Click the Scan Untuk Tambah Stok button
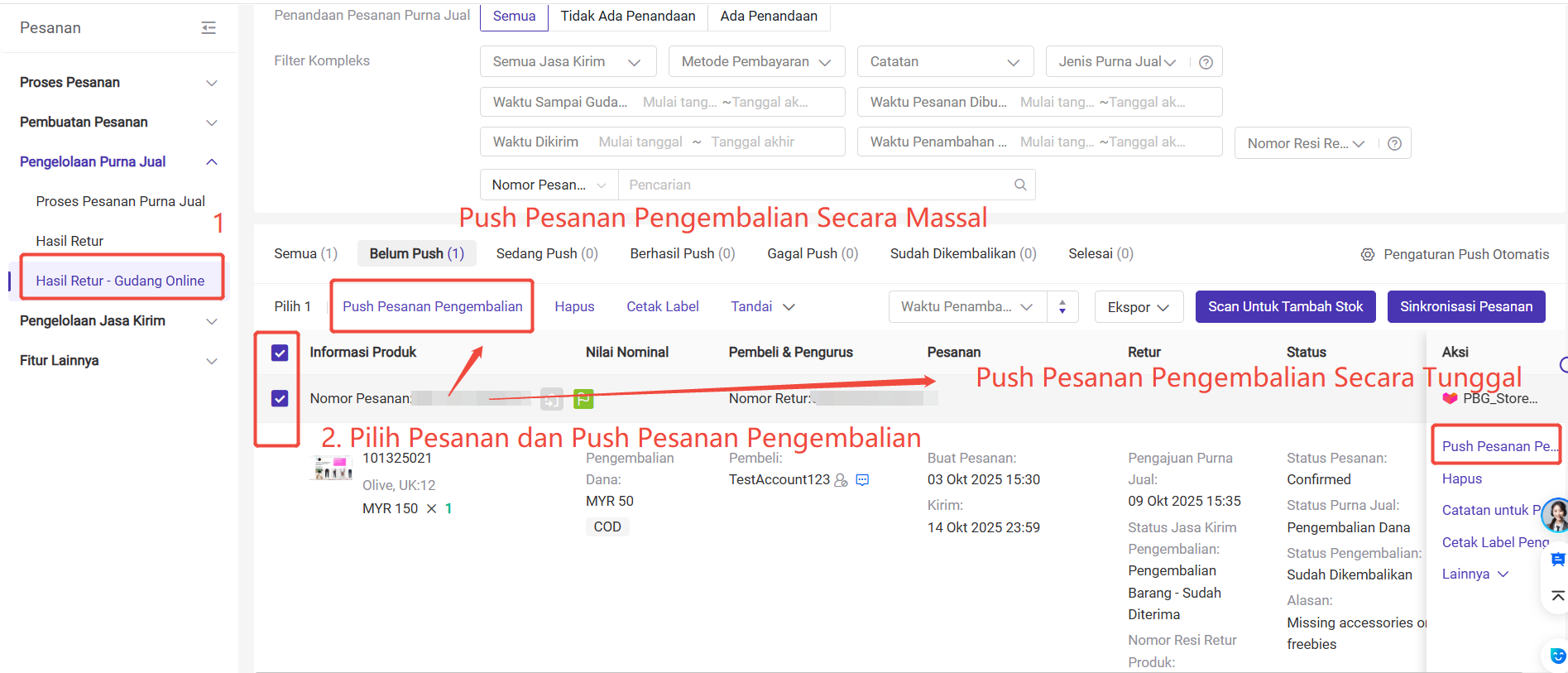The height and width of the screenshot is (673, 1568). point(1285,306)
